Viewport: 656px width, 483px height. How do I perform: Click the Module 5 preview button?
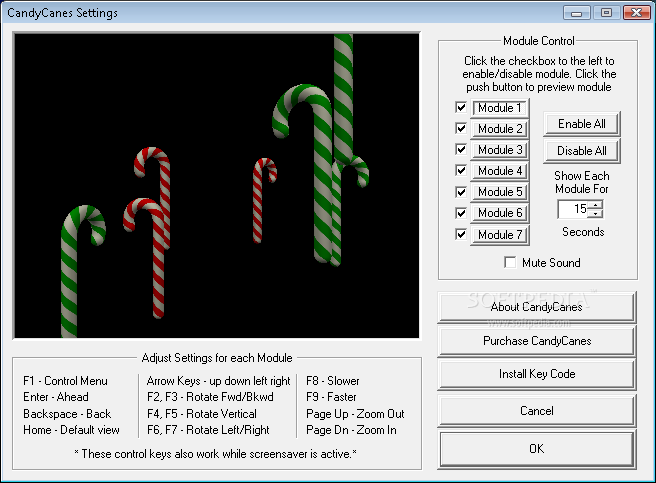pyautogui.click(x=500, y=192)
